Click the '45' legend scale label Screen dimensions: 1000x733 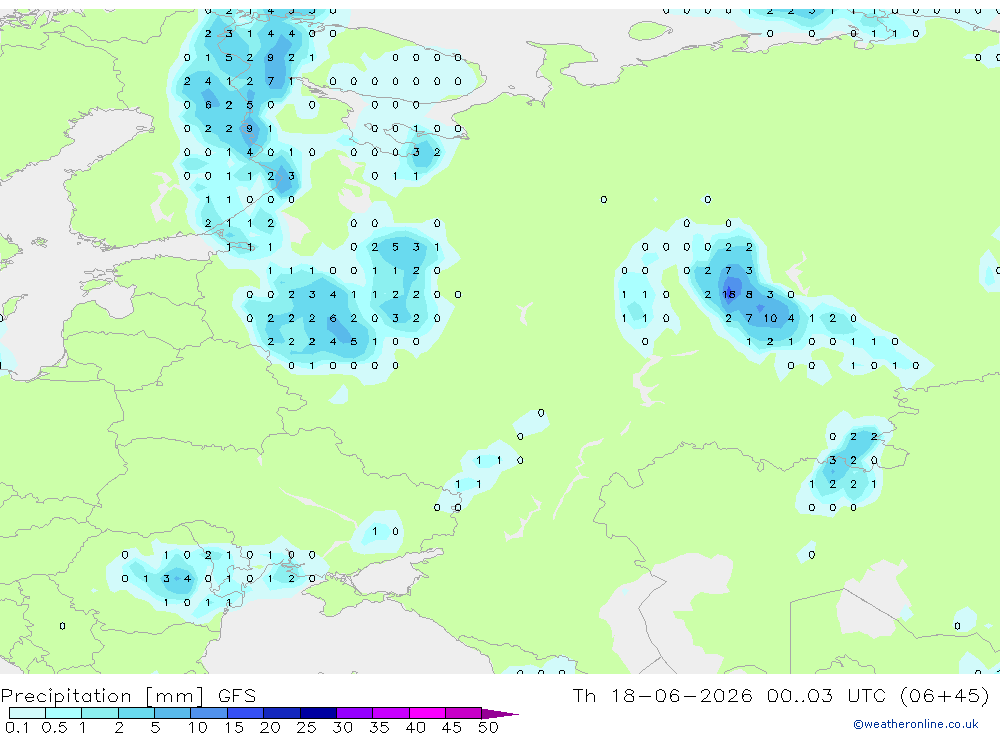(x=452, y=727)
